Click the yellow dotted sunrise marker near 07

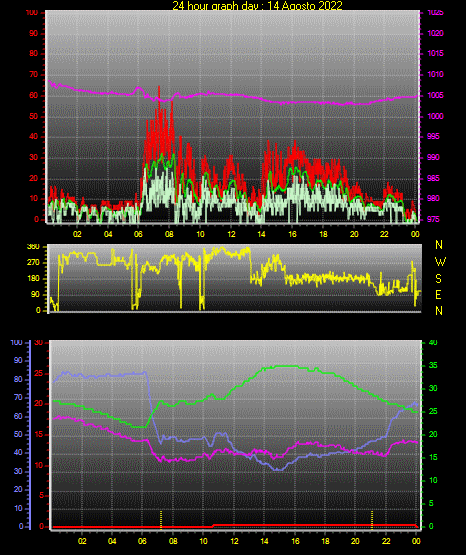161,520
